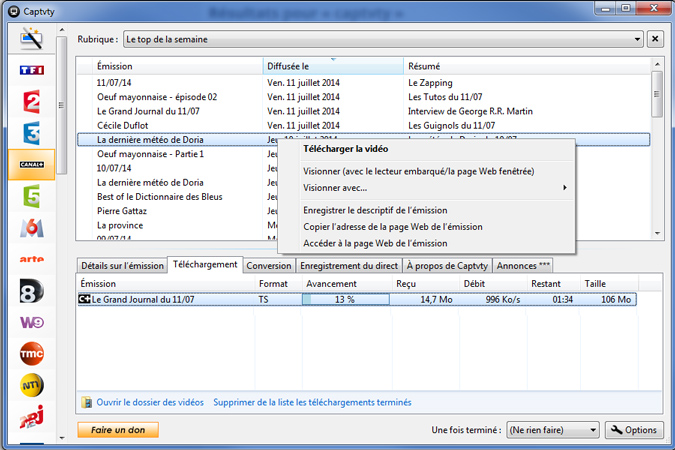Viewport: 675px width, 450px height.
Task: Select the M6 channel icon
Action: 31,228
